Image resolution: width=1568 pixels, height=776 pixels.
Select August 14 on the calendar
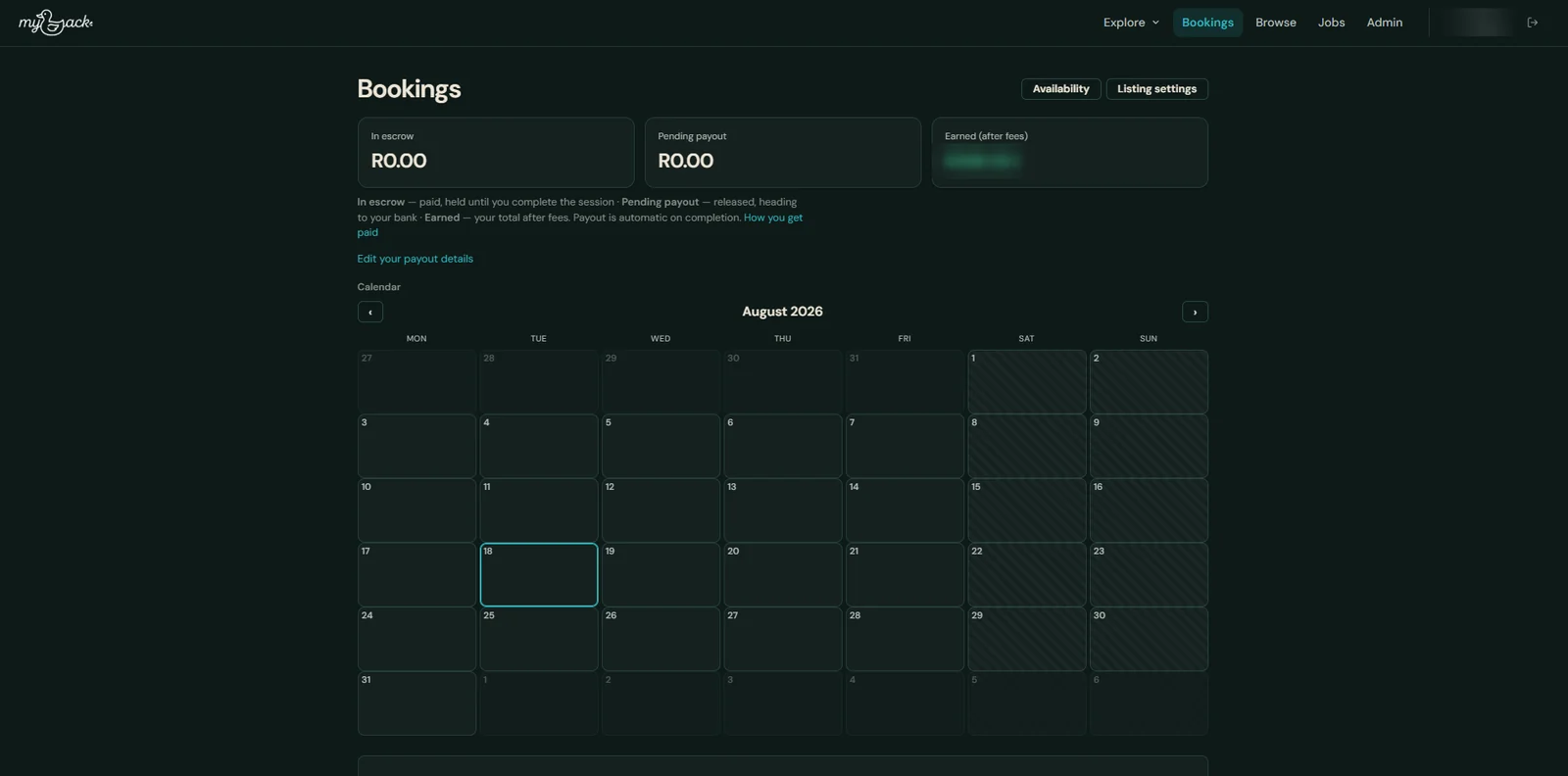pyautogui.click(x=905, y=510)
